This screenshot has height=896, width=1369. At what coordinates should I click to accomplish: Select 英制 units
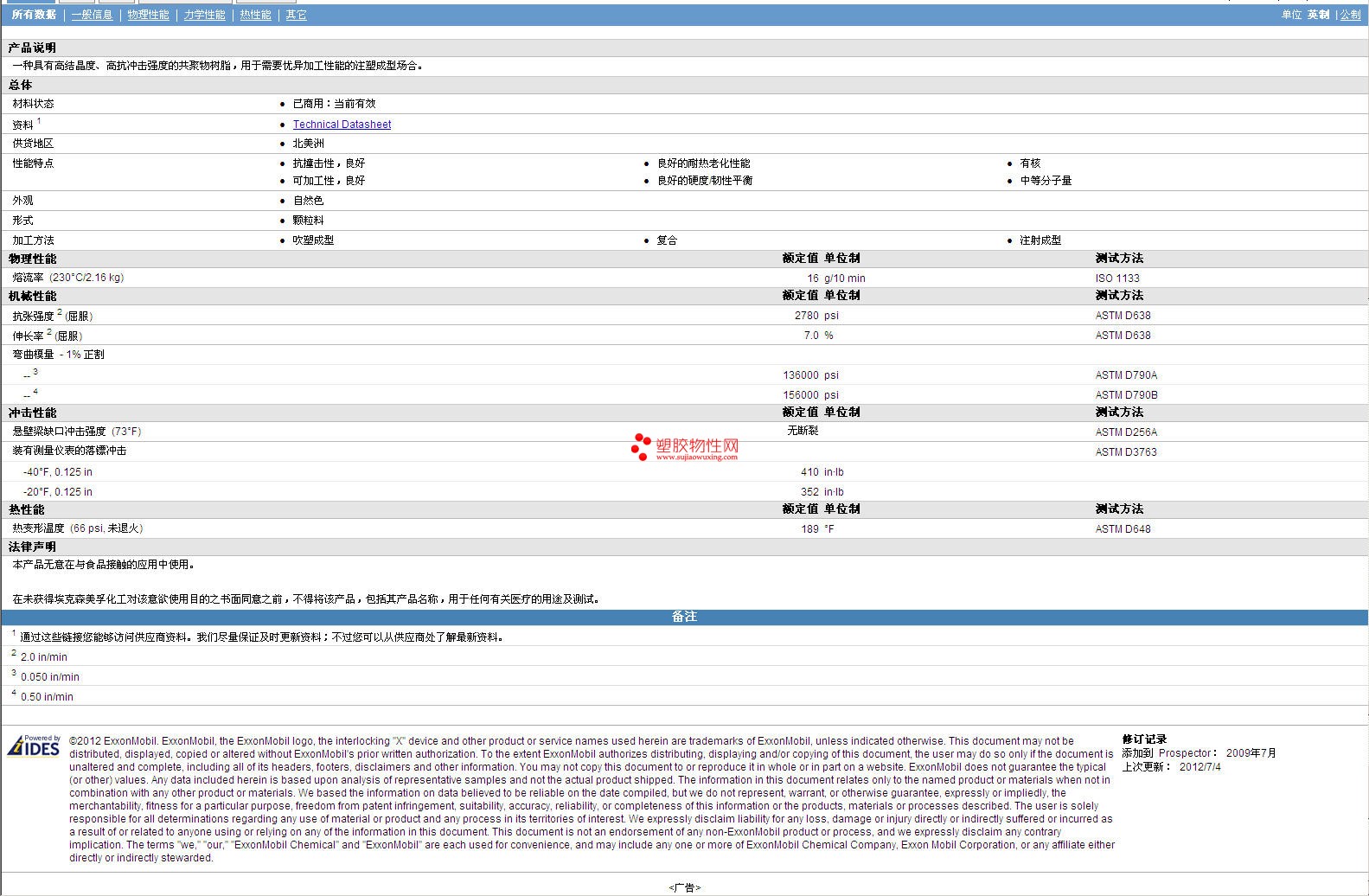1318,15
